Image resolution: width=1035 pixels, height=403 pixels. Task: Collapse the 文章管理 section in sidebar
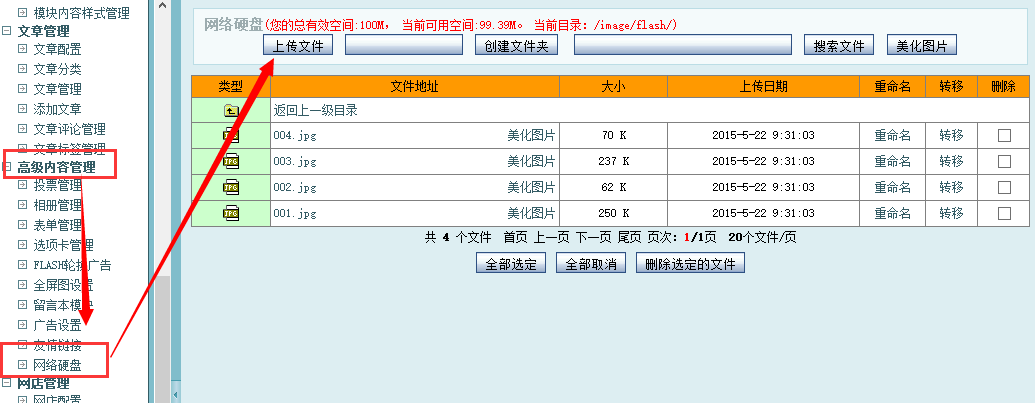pos(7,31)
